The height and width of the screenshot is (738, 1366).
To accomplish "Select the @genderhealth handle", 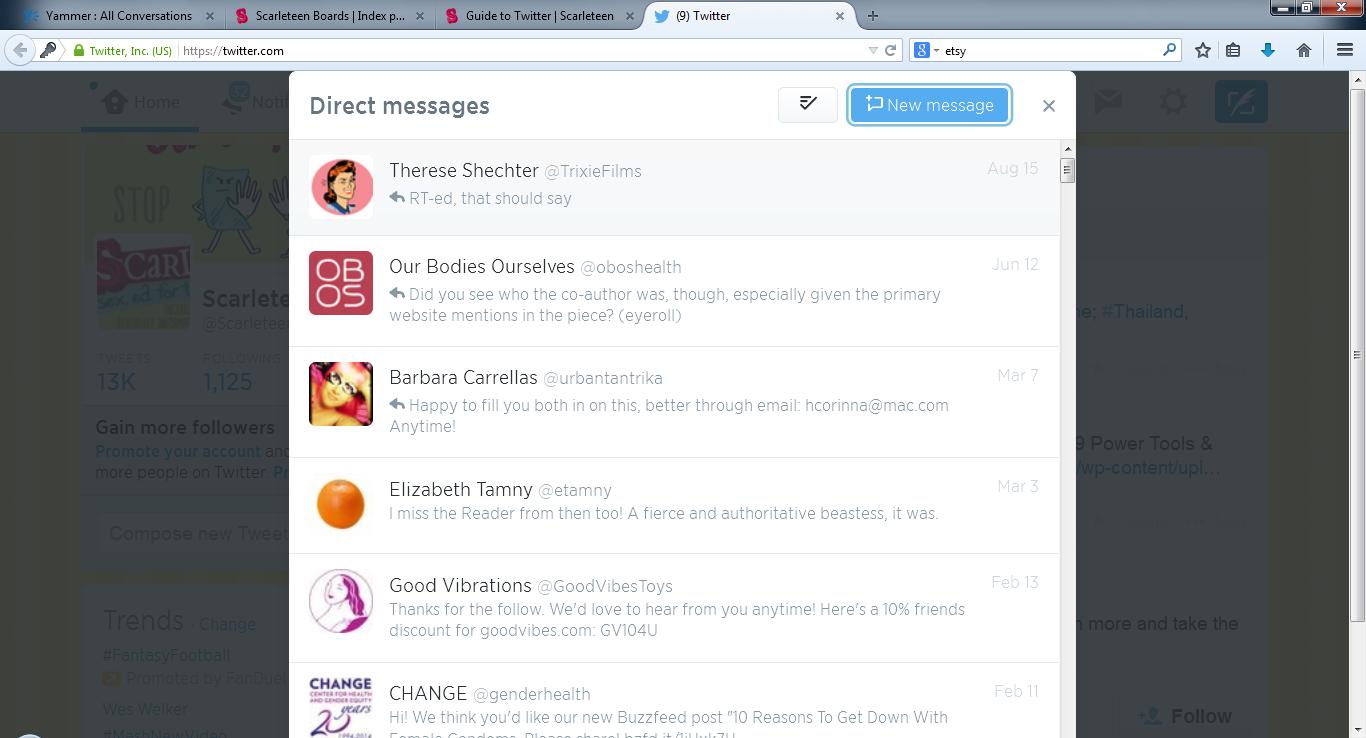I will [x=532, y=694].
